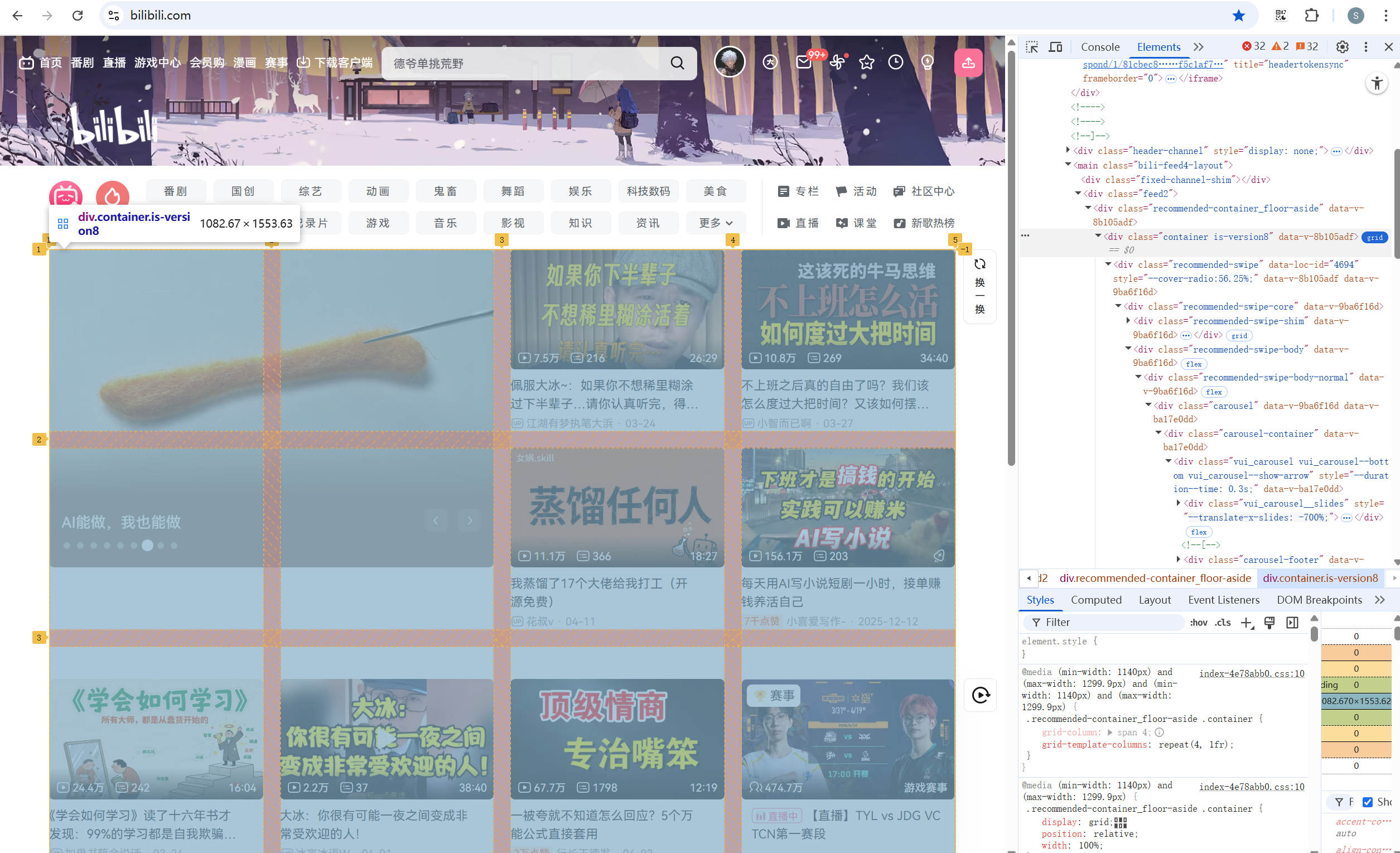This screenshot has height=853, width=1400.
Task: Click the inspect element picker icon
Action: [x=1032, y=47]
